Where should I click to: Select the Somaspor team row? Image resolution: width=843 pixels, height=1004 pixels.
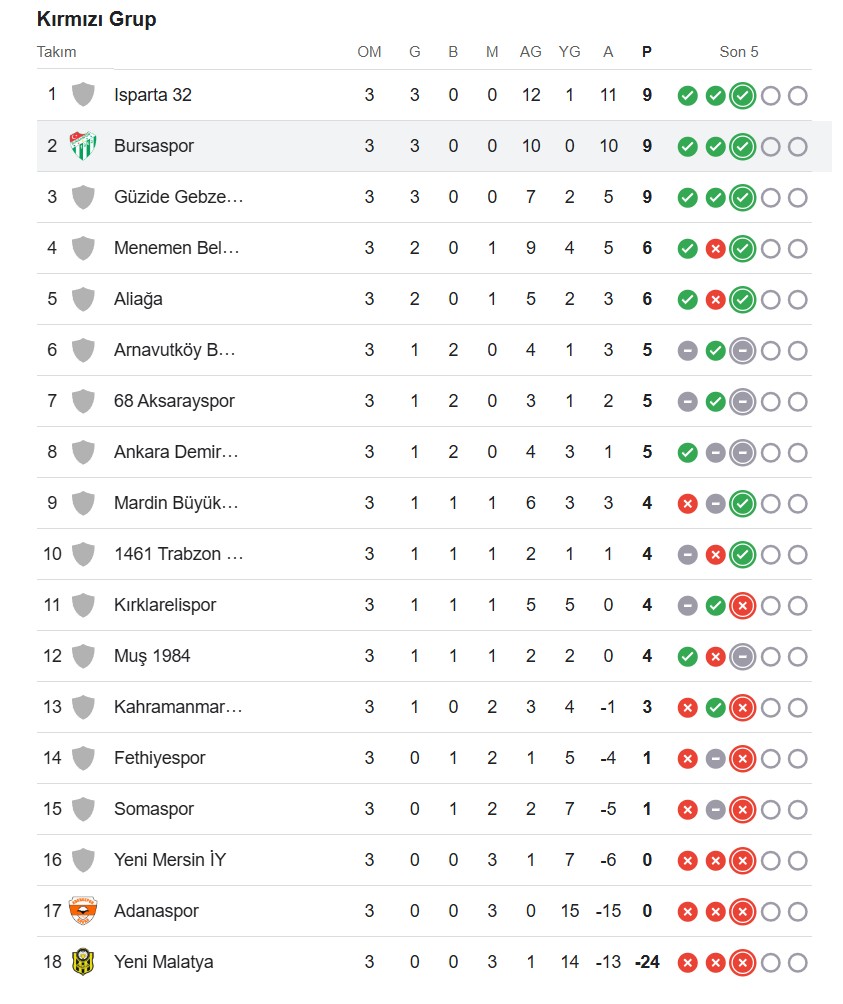[x=424, y=809]
